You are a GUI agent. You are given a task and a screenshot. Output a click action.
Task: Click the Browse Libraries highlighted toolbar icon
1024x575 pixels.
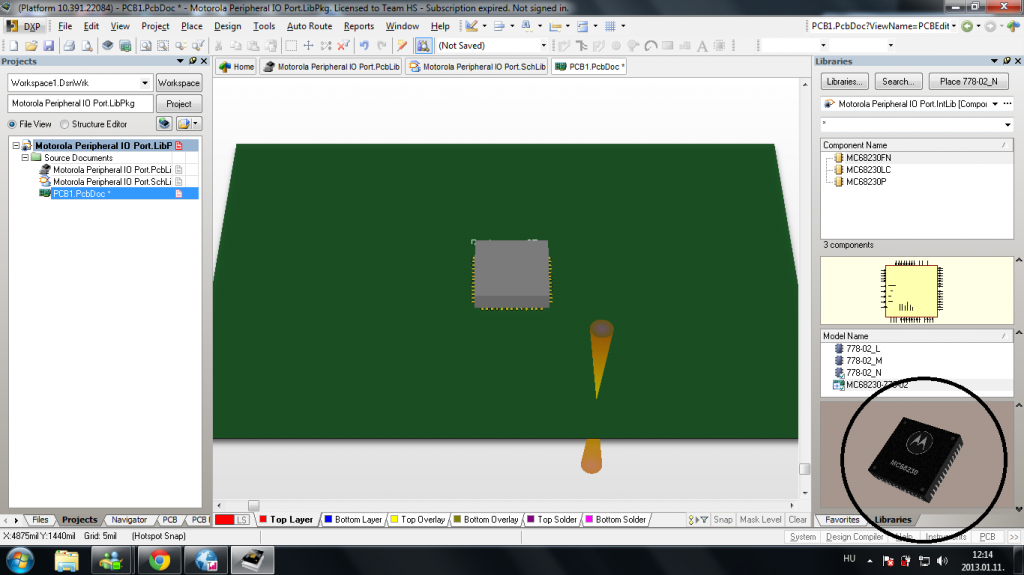(423, 46)
